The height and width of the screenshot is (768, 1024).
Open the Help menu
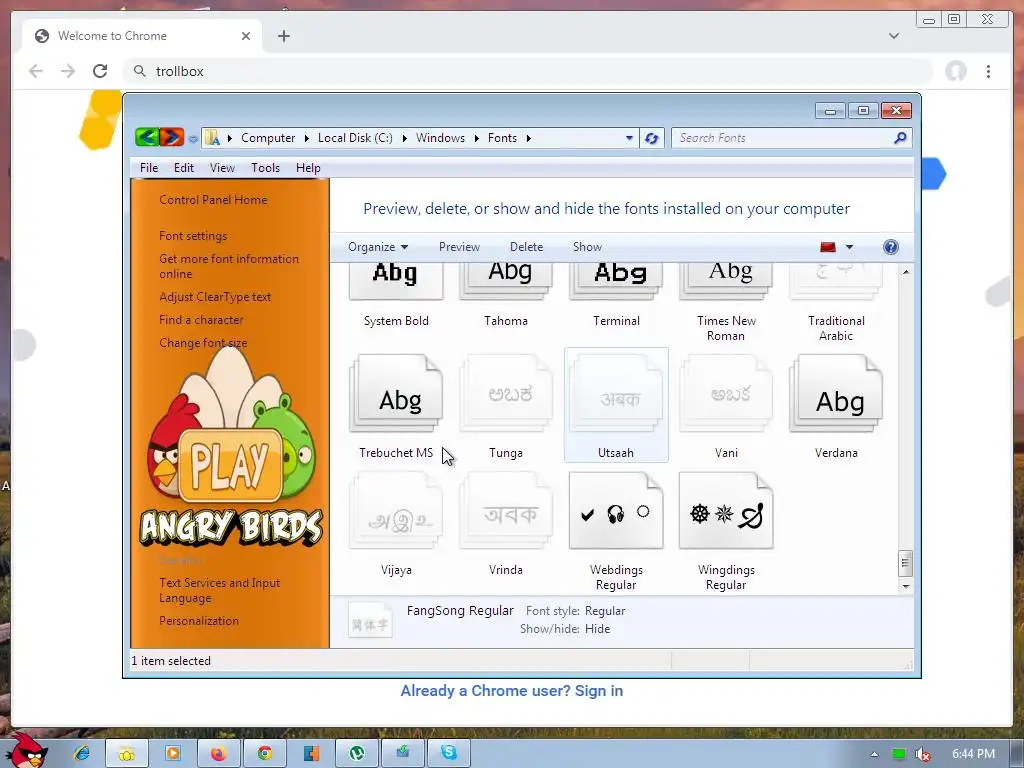click(308, 168)
